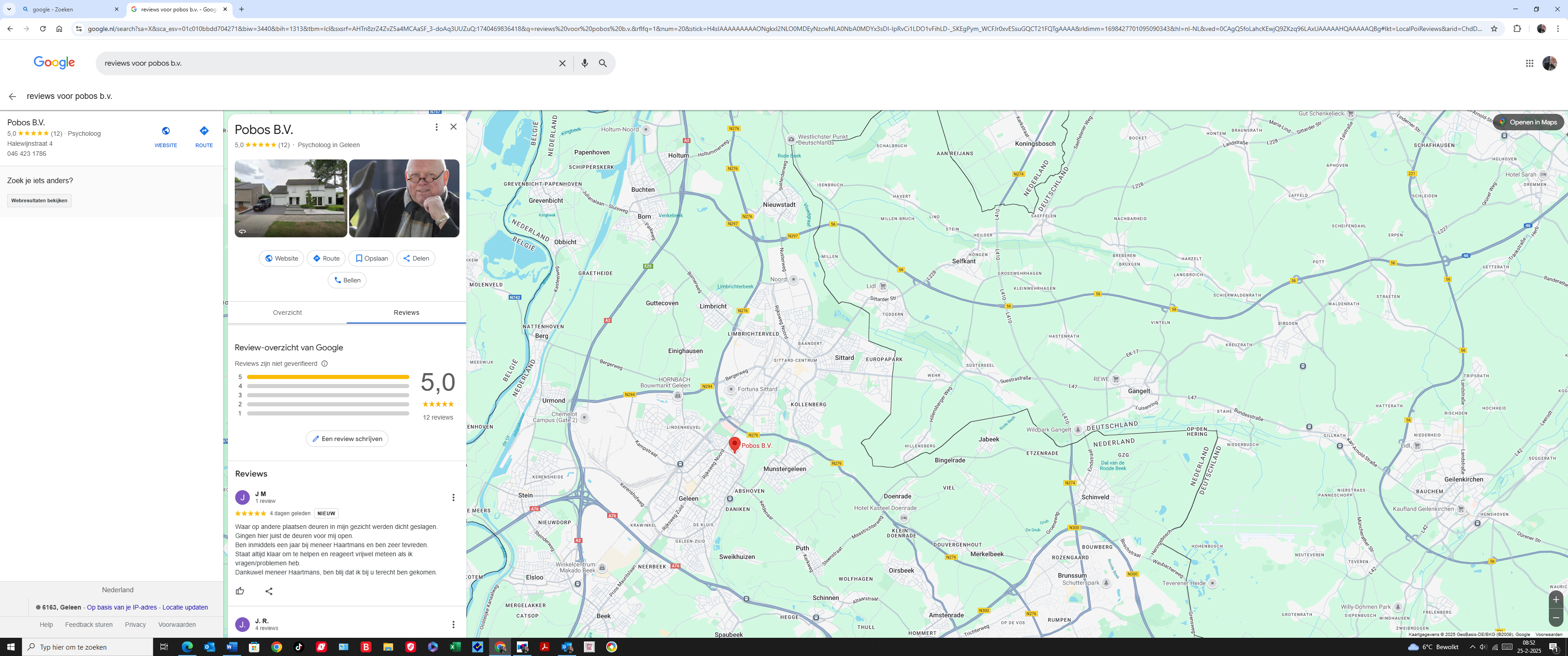The width and height of the screenshot is (1568, 656).
Task: Close the Pobos B.V. detail panel
Action: pyautogui.click(x=454, y=127)
